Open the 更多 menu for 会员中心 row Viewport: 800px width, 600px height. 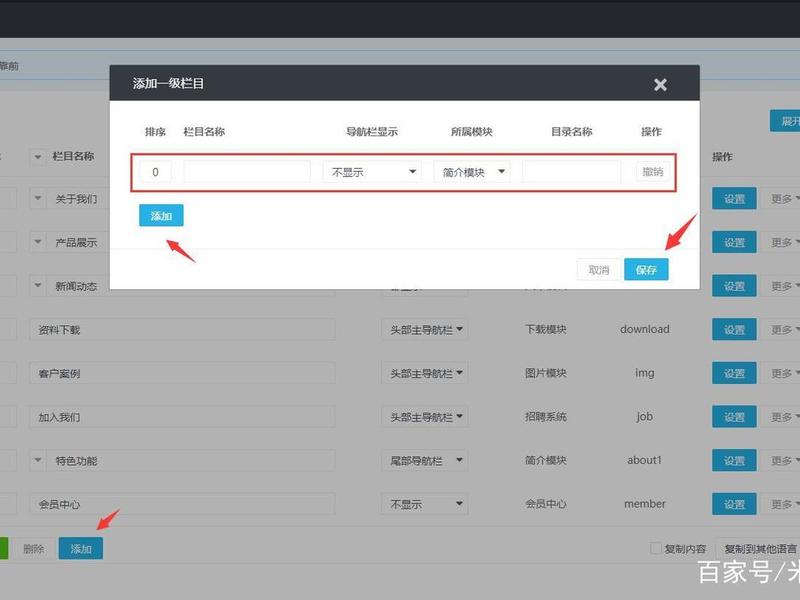pos(785,504)
